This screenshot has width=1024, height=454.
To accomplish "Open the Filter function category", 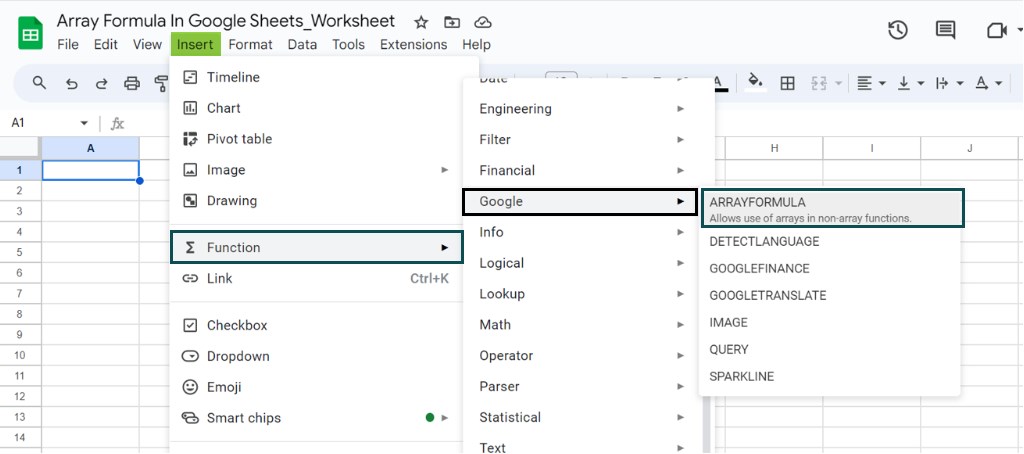I will (x=583, y=139).
